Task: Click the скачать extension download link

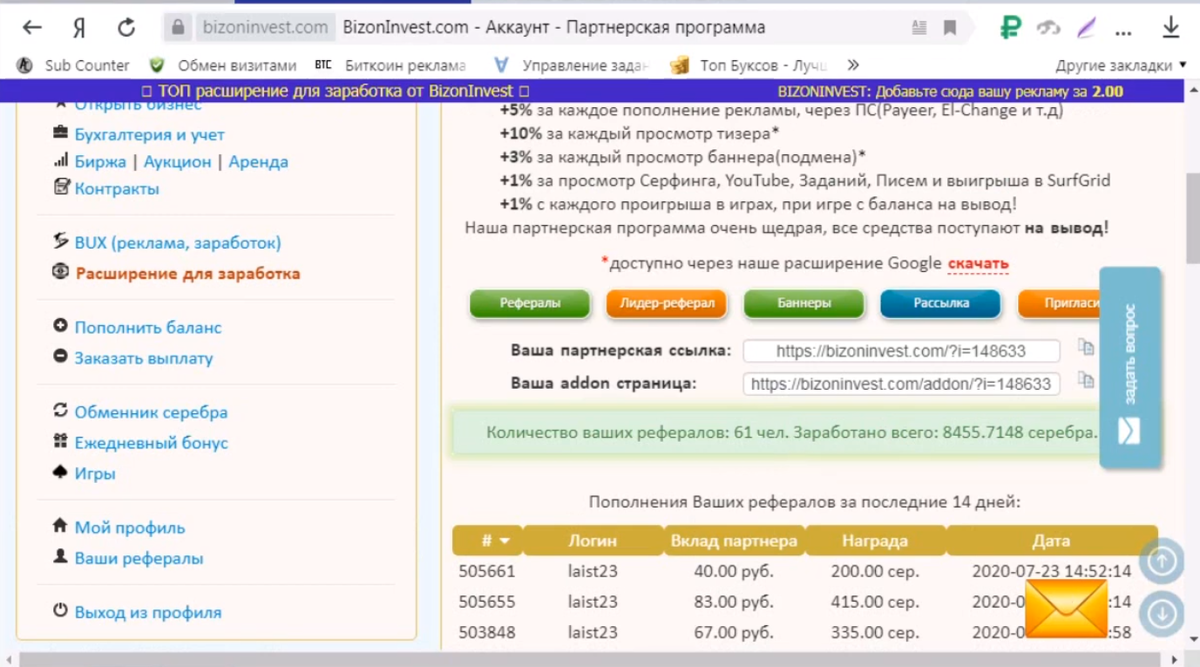Action: 978,264
